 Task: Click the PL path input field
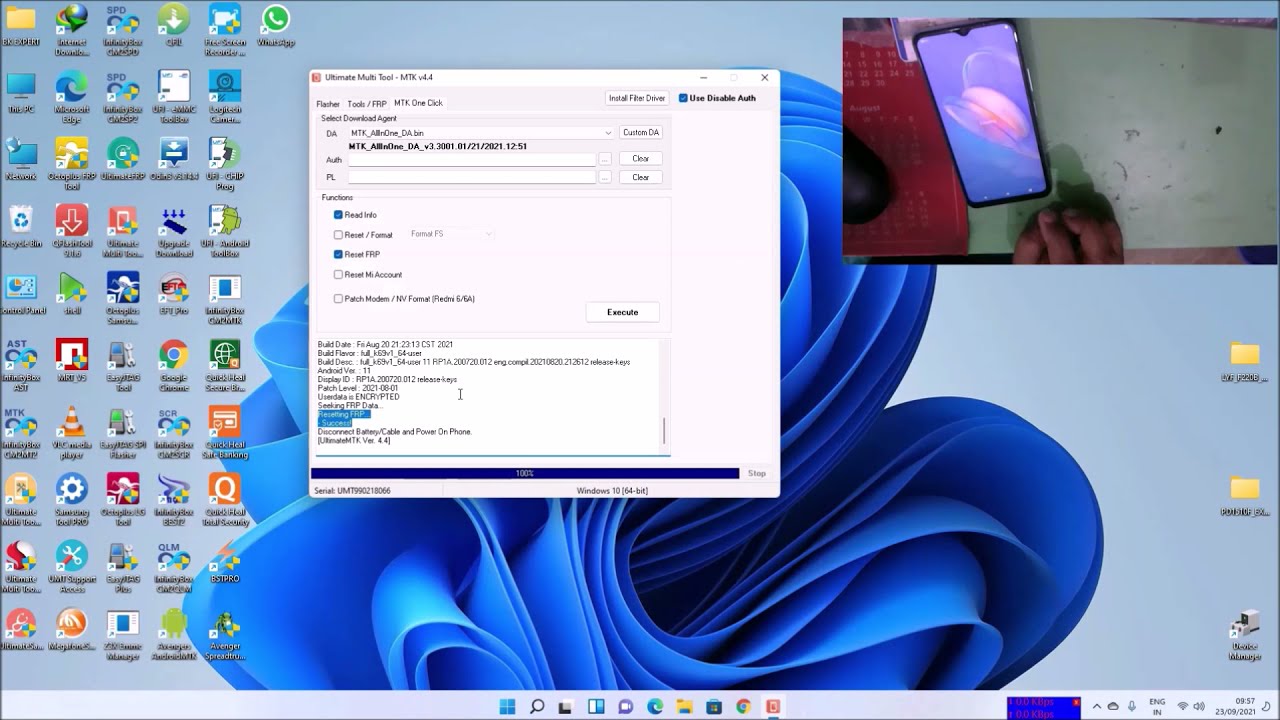point(472,177)
